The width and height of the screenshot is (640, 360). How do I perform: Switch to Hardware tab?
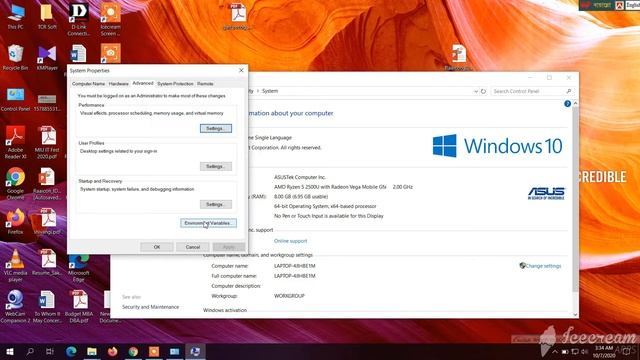[x=118, y=84]
